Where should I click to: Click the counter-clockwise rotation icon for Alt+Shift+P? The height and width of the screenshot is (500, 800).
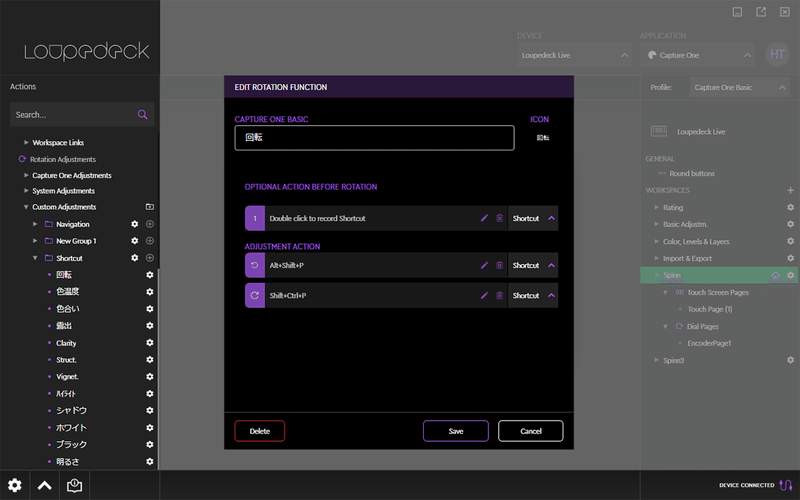point(255,265)
